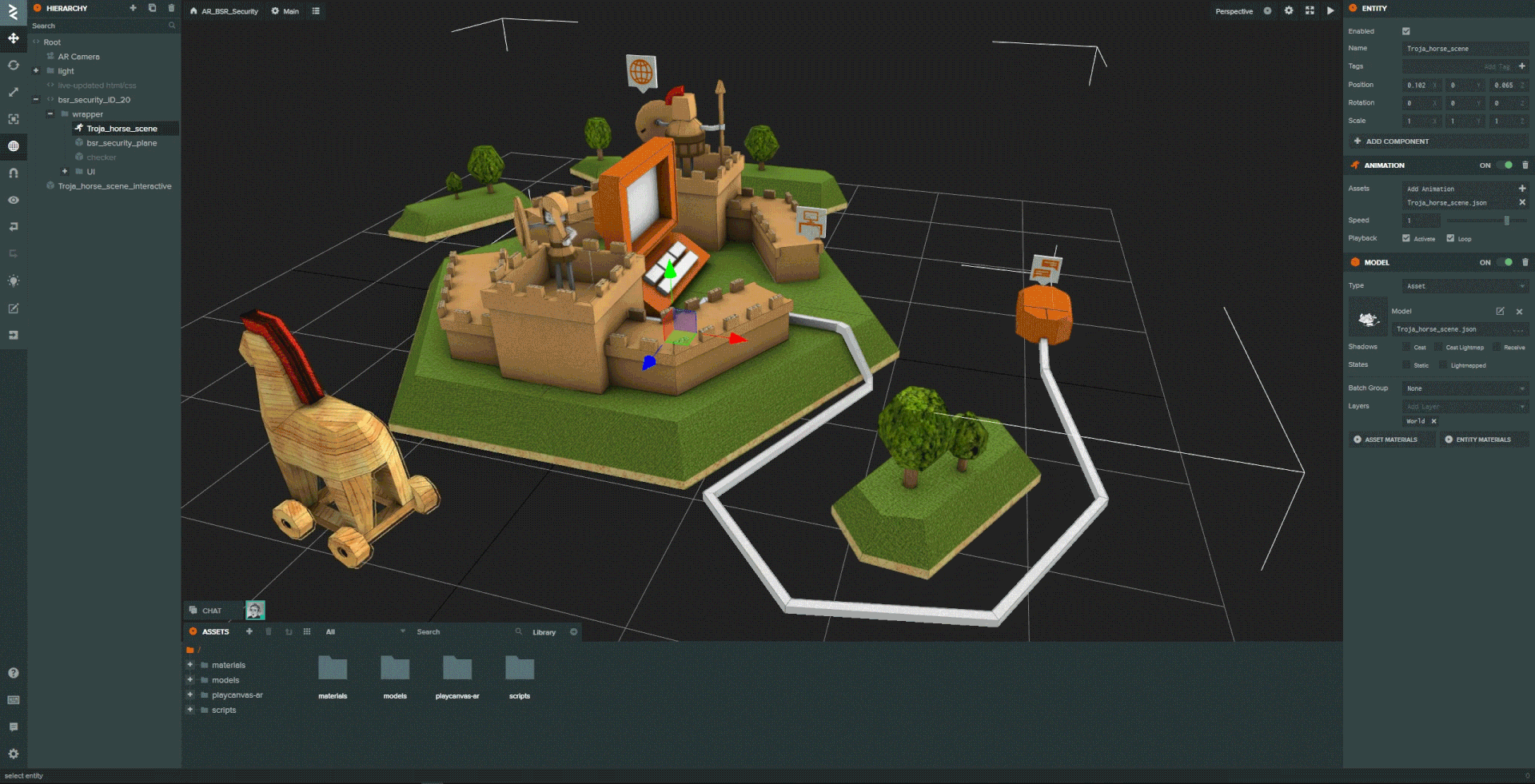Select the Rotate tool
The image size is (1535, 784).
[x=14, y=66]
